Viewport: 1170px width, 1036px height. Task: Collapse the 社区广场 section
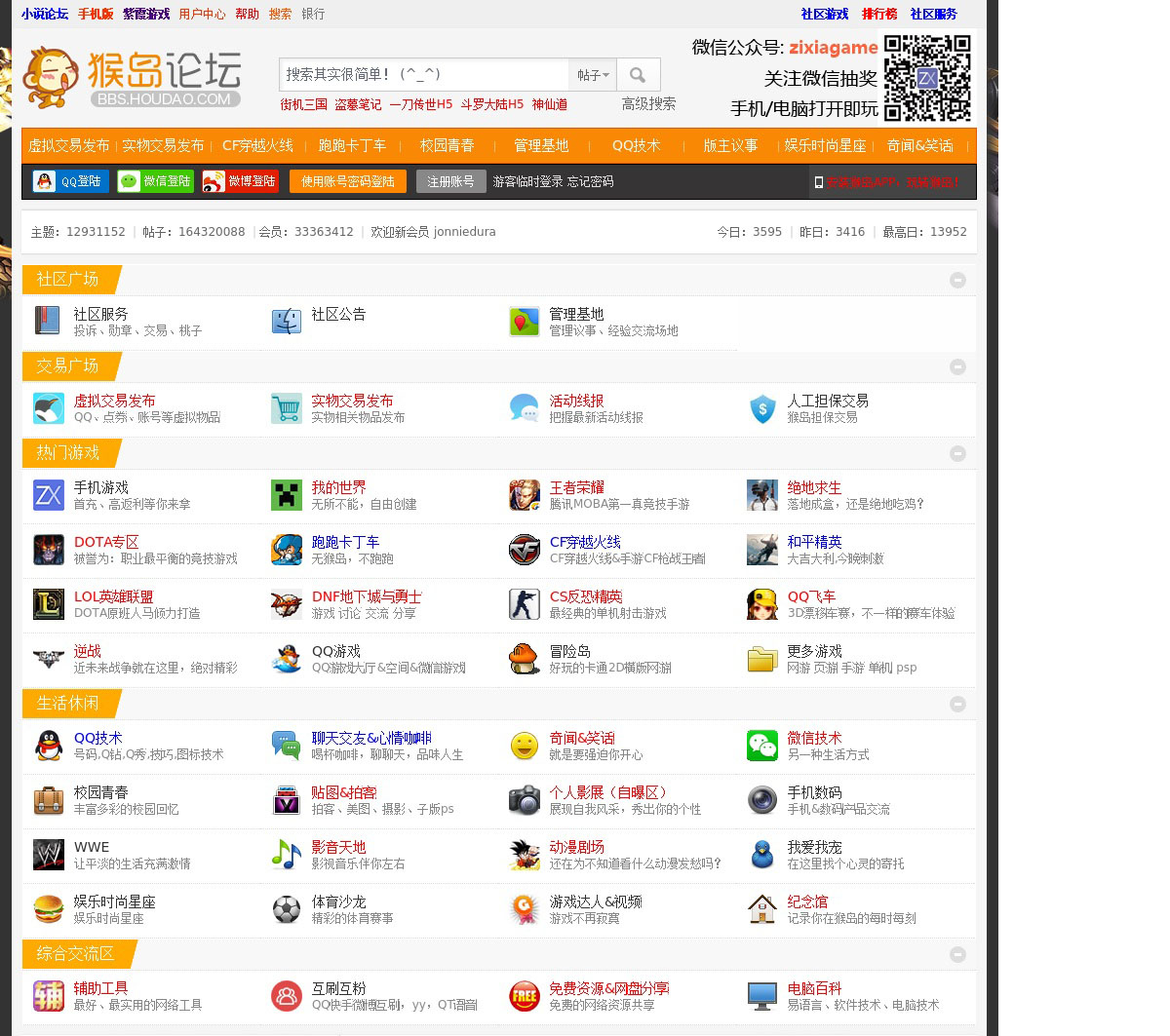point(957,280)
